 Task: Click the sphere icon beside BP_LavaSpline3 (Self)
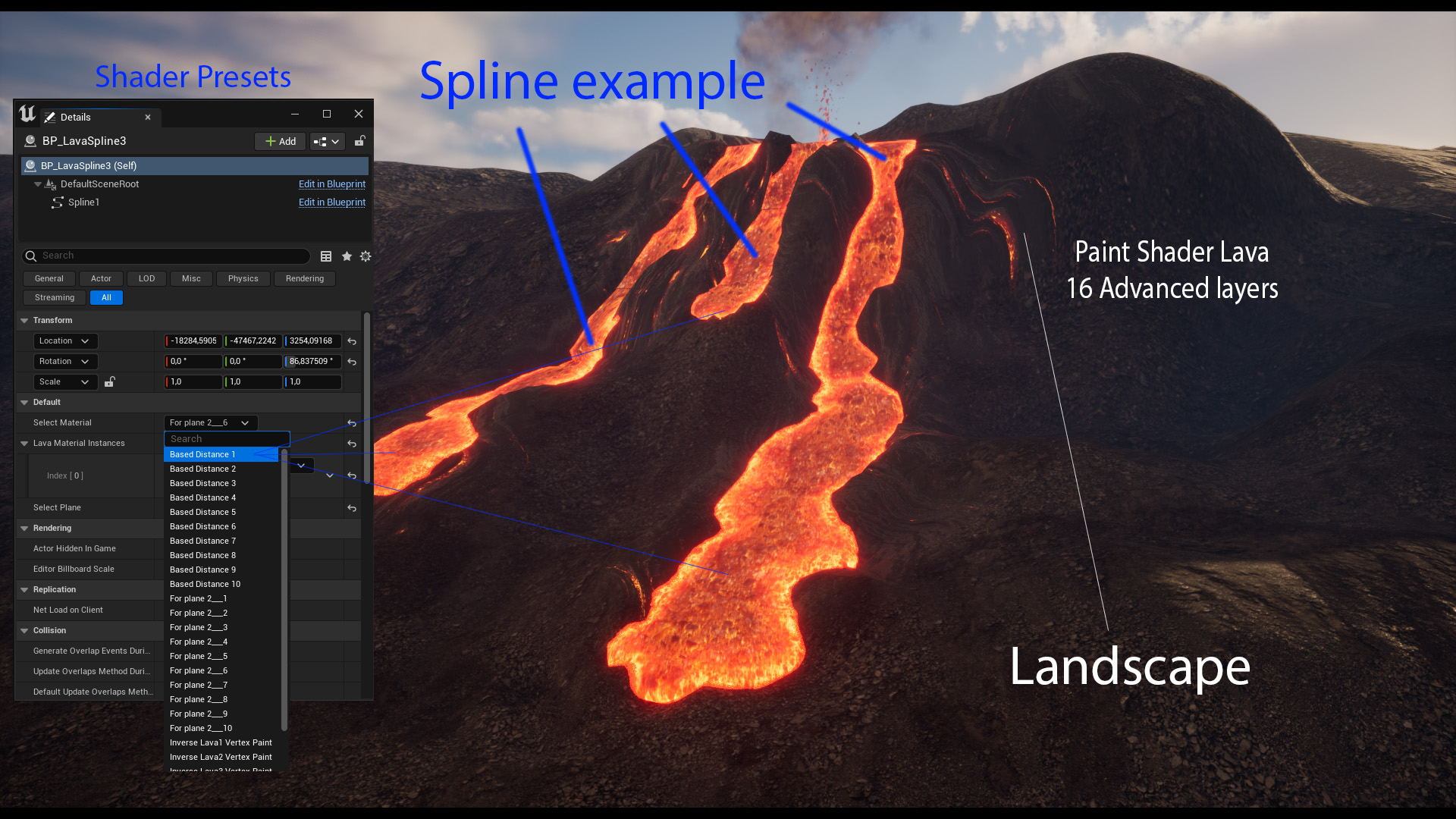31,165
